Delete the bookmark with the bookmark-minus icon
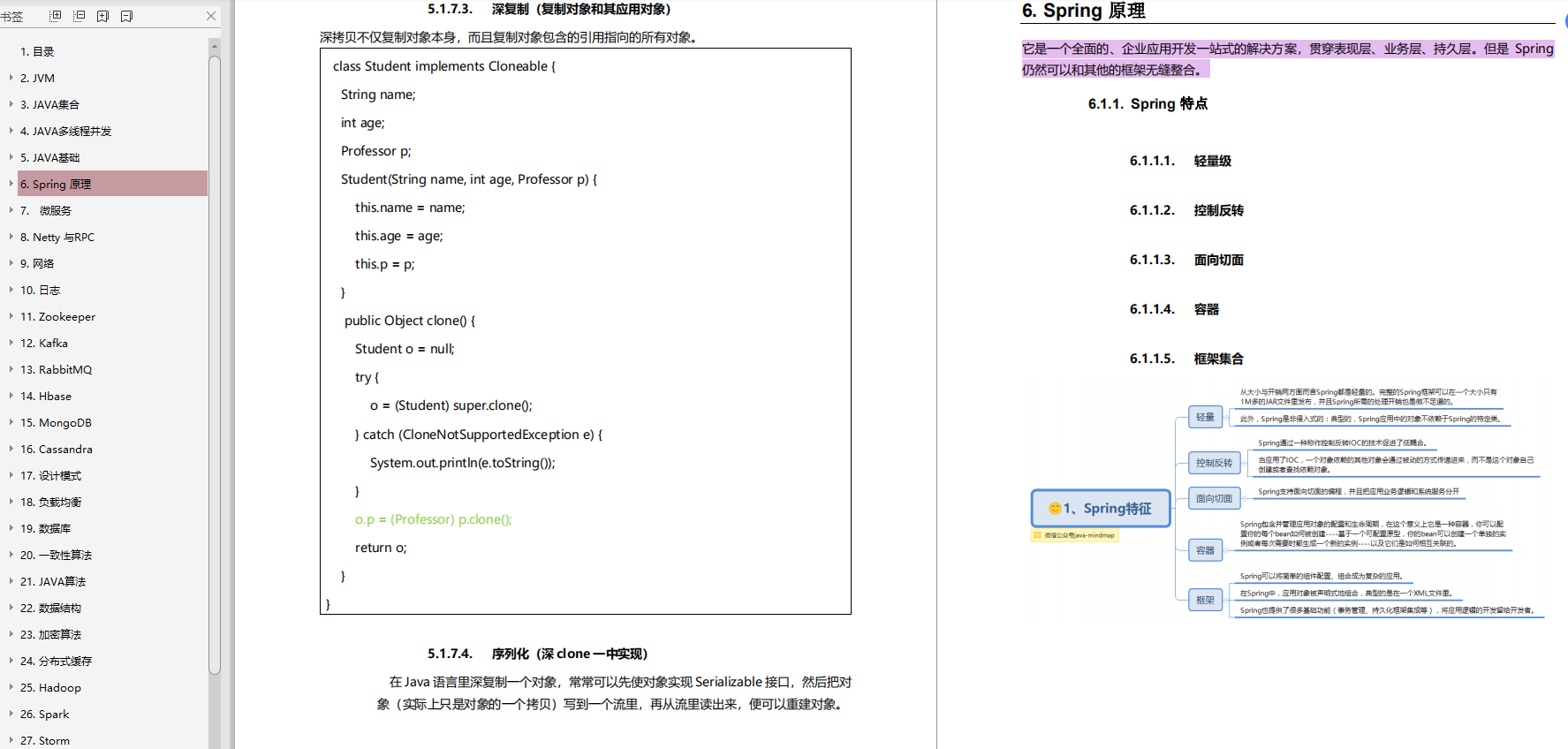Screen dimensions: 1568x749 126,16
